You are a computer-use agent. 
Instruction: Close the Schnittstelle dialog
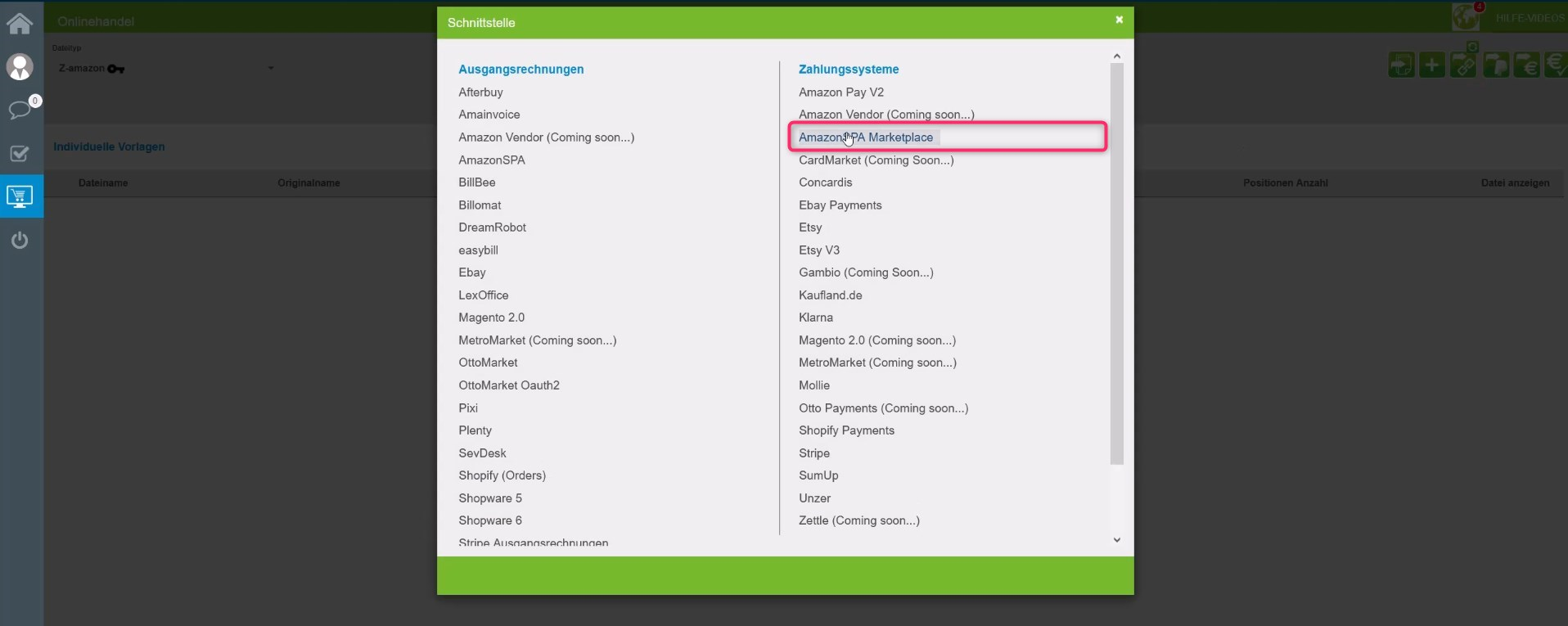tap(1119, 20)
